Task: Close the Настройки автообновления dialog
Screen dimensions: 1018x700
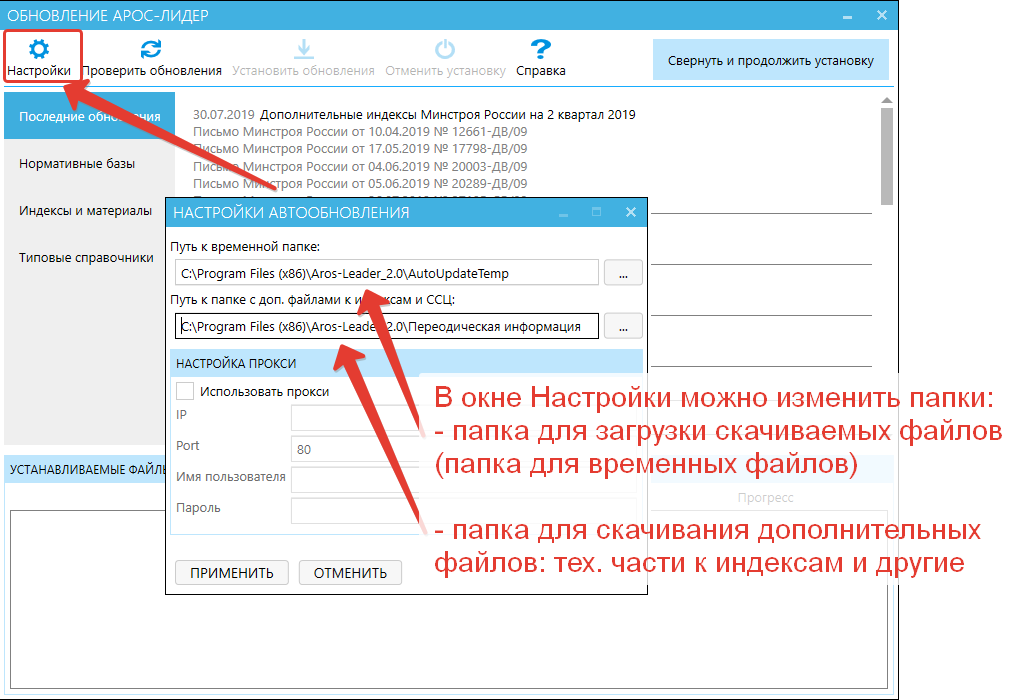Action: pyautogui.click(x=630, y=212)
